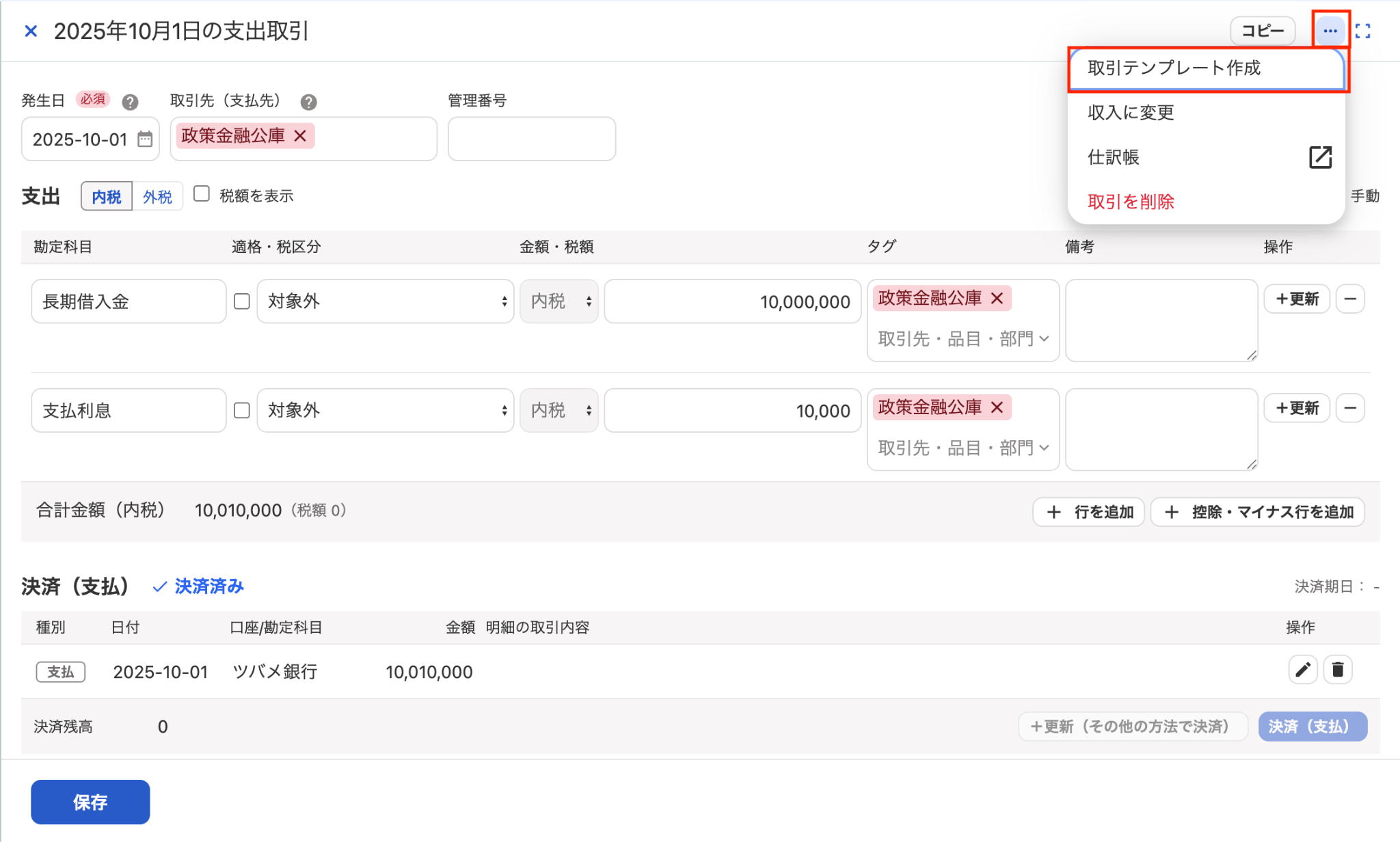This screenshot has height=842, width=1400.
Task: Click the help icon next to 取引先（支払先）
Action: [x=308, y=102]
